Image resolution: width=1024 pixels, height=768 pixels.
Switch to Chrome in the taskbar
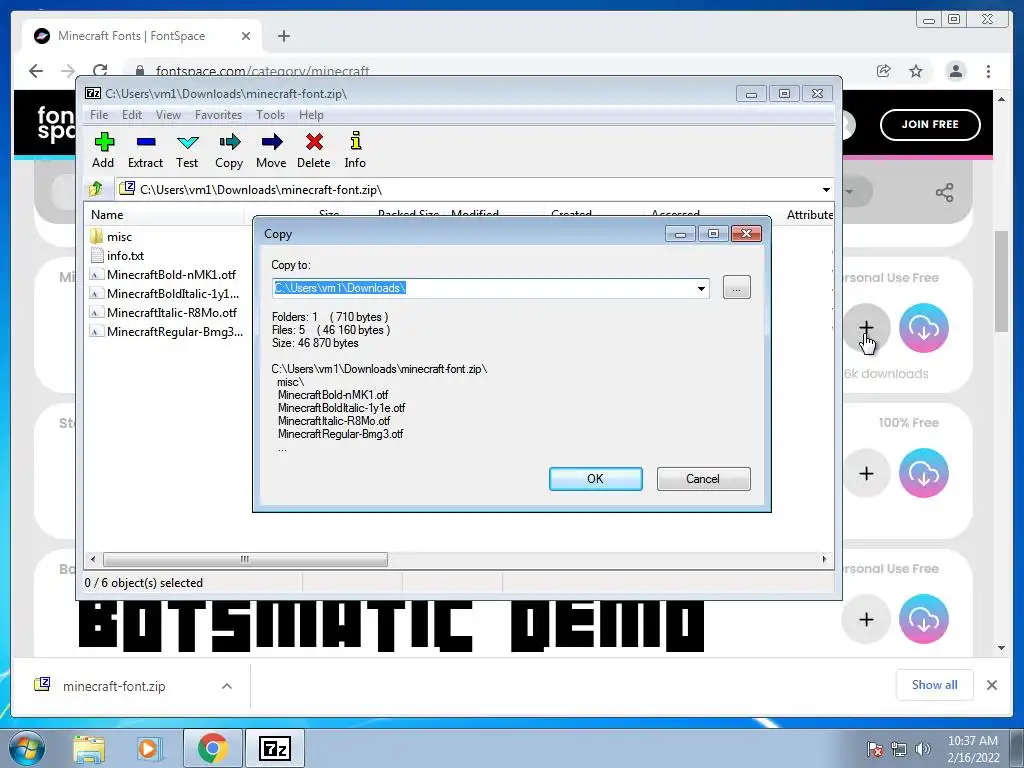coord(212,748)
